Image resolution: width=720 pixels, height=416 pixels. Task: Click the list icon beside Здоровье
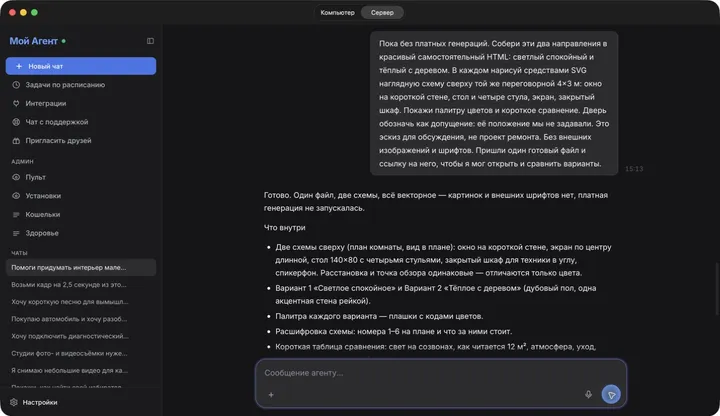point(16,233)
